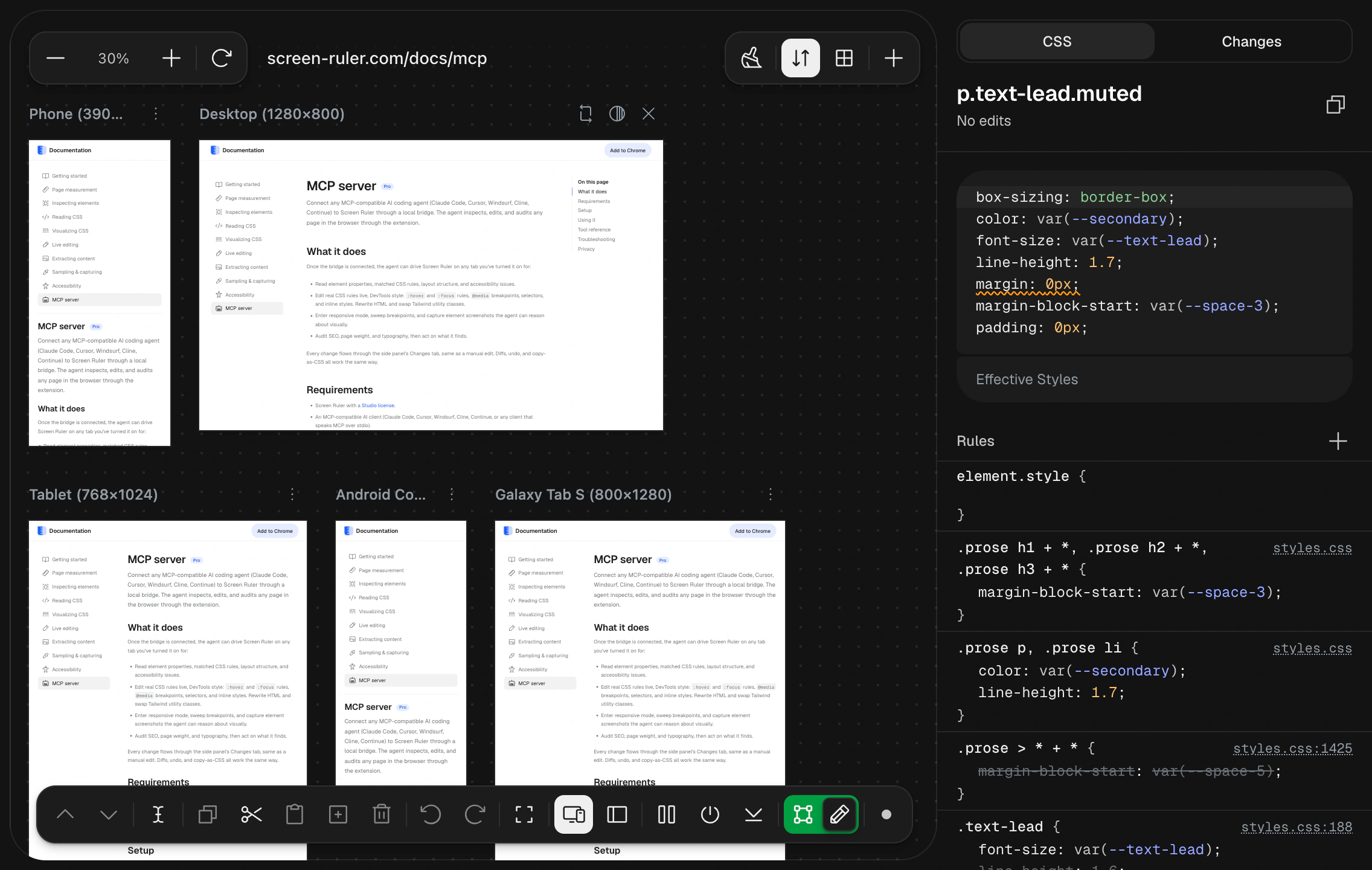
Task: Click the copy element icon in toolbar
Action: tap(208, 814)
